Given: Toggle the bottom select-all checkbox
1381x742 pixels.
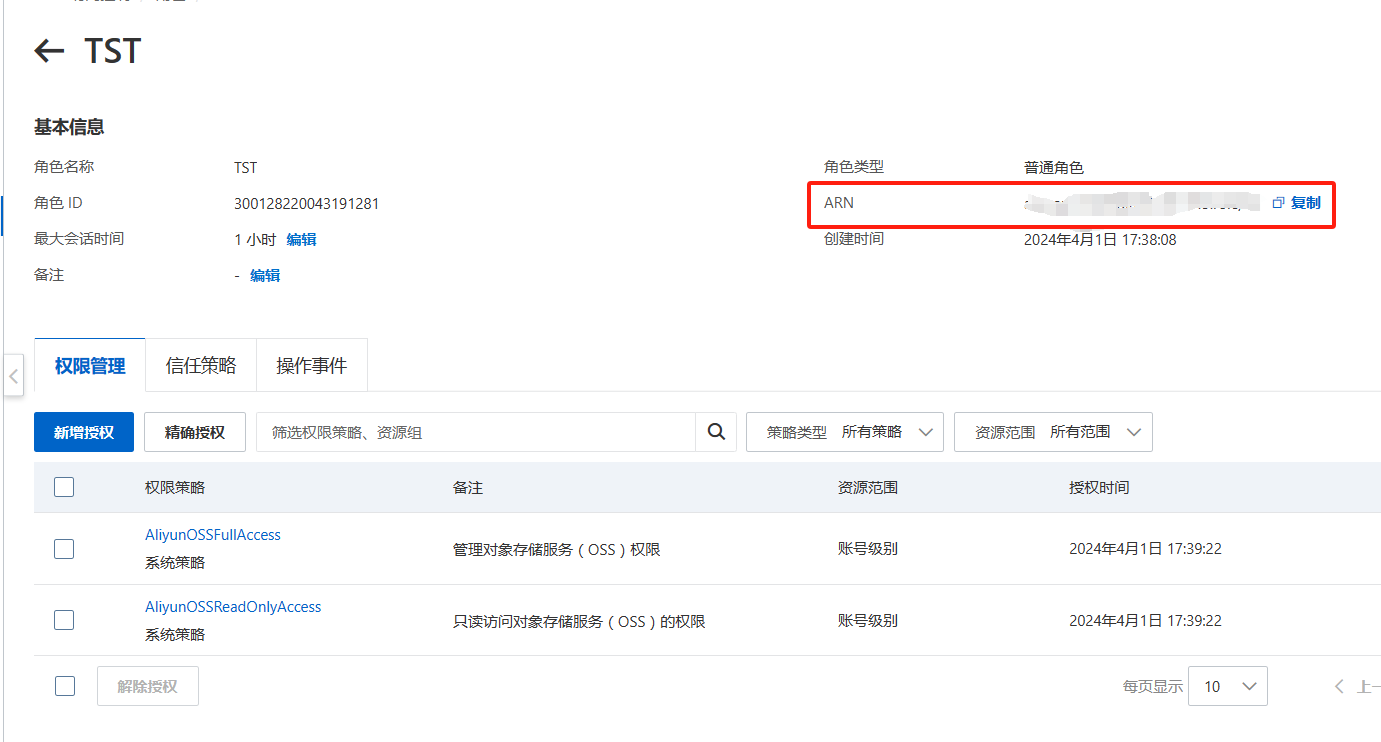Looking at the screenshot, I should [x=64, y=686].
